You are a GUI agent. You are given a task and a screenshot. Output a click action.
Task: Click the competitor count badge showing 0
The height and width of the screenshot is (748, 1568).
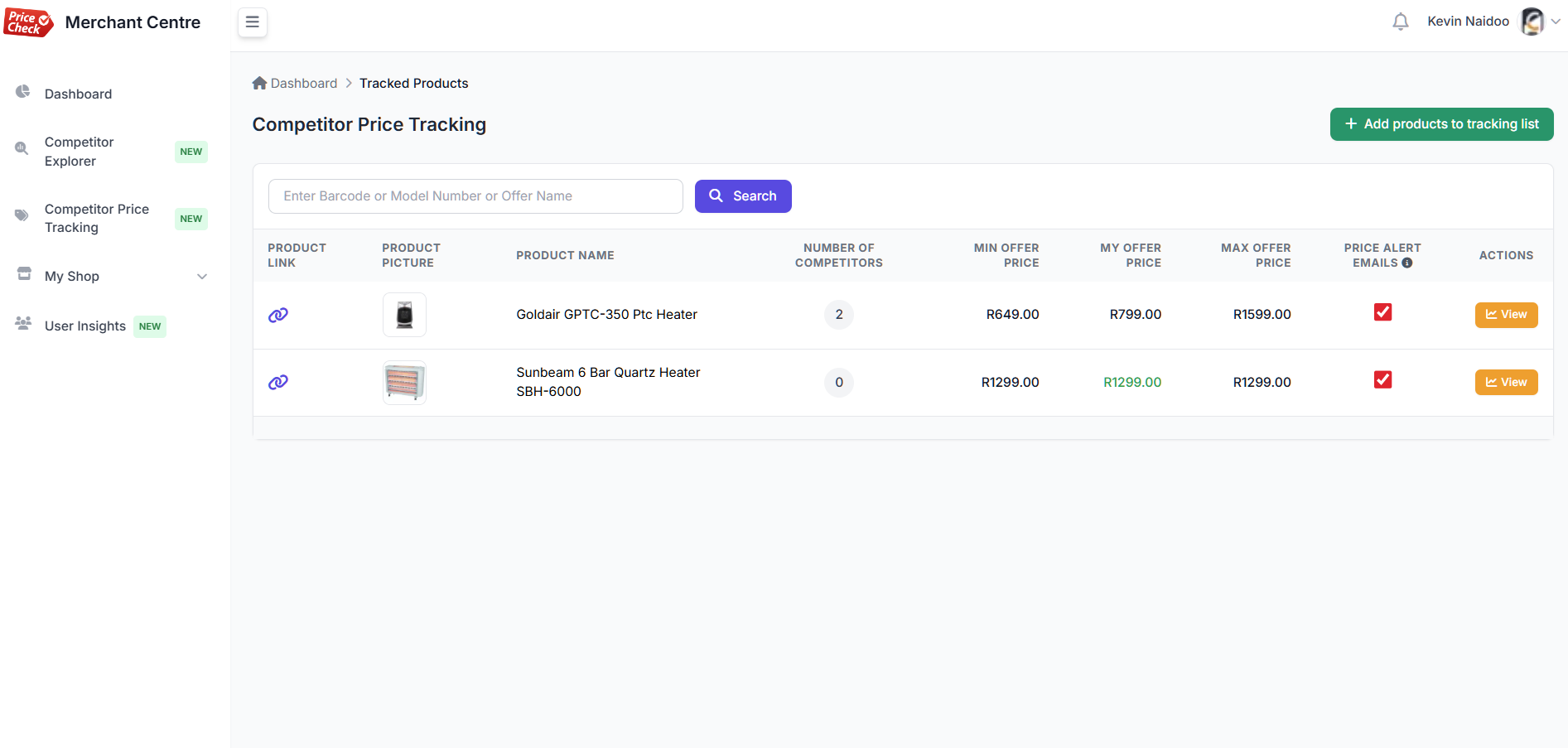(x=839, y=383)
